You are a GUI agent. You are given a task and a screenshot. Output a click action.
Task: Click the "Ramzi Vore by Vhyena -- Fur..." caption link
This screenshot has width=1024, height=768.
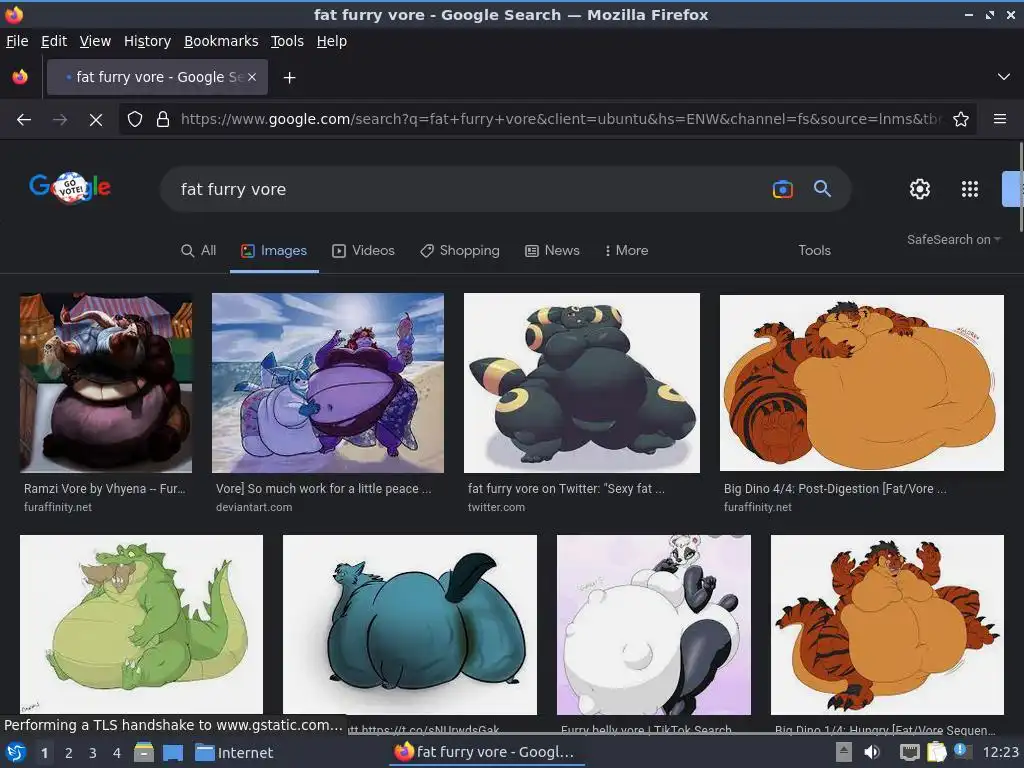click(104, 488)
